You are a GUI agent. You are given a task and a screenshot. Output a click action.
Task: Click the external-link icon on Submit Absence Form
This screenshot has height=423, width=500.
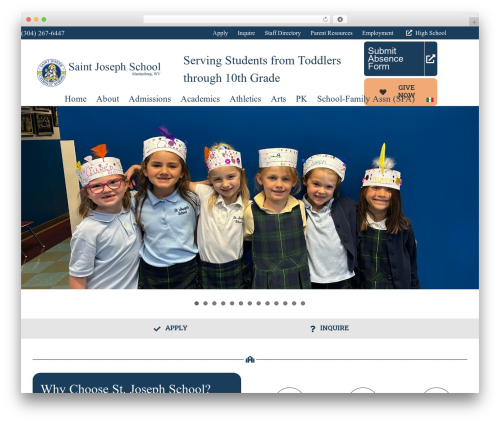[x=430, y=59]
